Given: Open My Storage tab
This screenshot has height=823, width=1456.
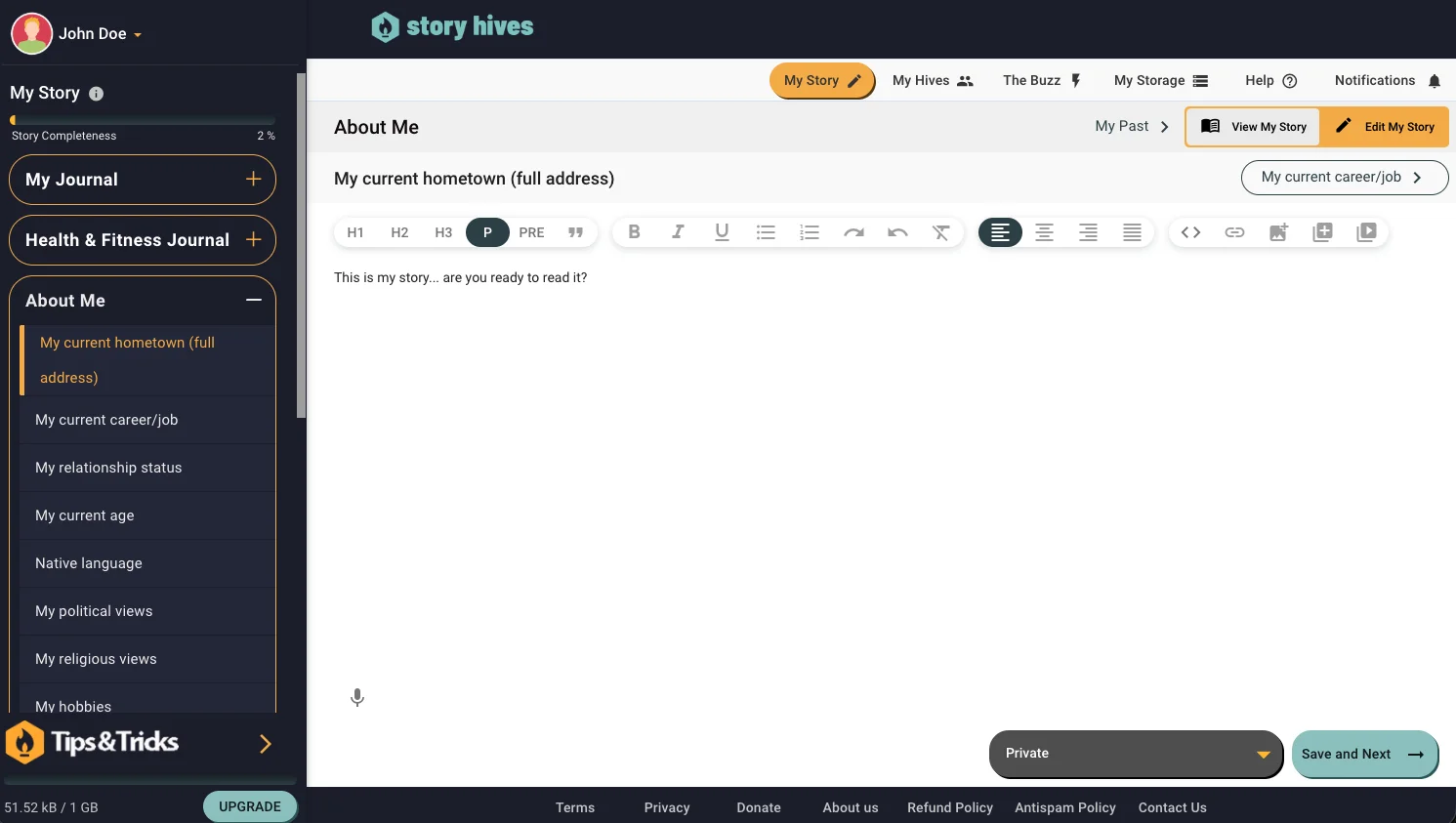Looking at the screenshot, I should coord(1161,80).
